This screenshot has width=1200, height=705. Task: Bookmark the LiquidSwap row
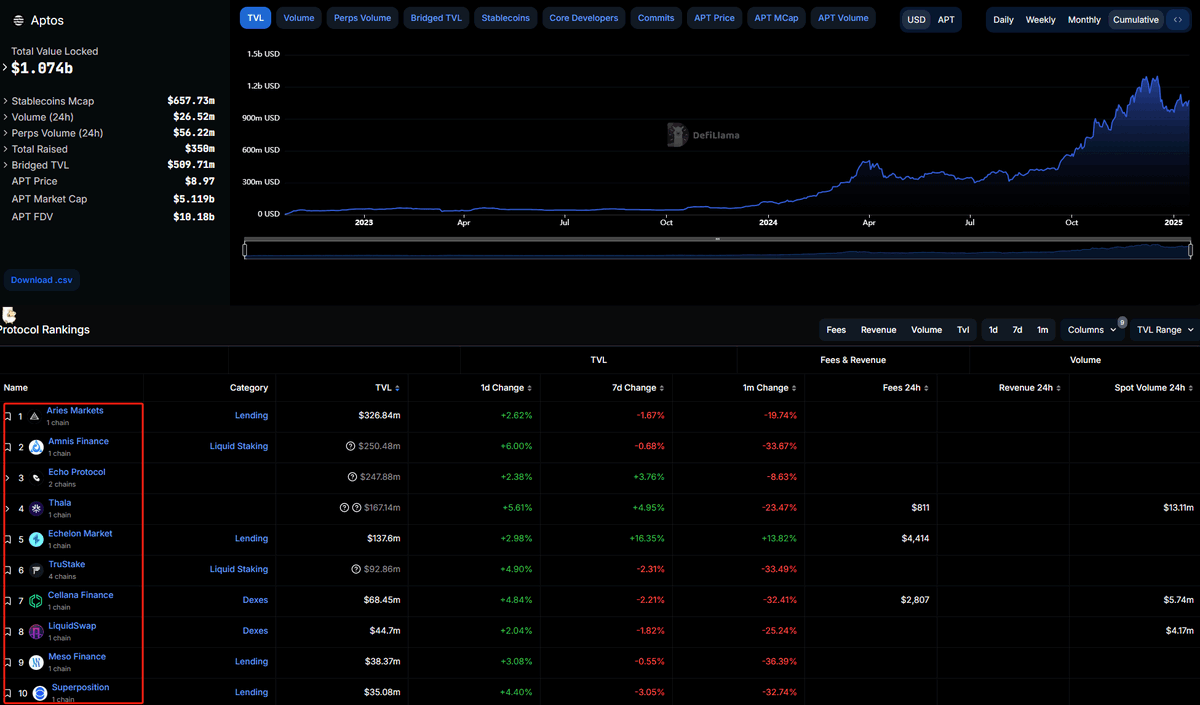(x=8, y=632)
